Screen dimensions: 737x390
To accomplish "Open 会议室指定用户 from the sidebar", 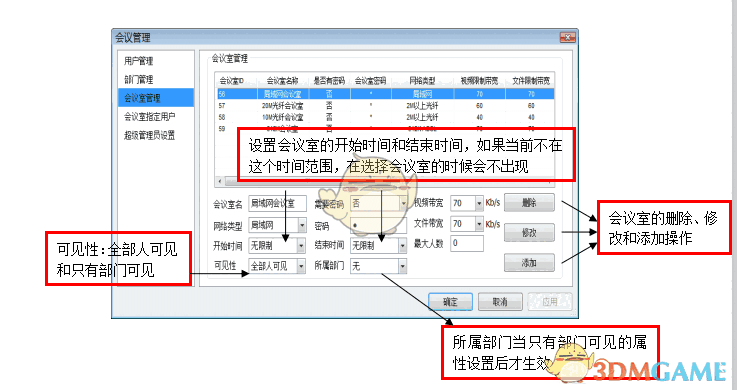I will pos(149,117).
